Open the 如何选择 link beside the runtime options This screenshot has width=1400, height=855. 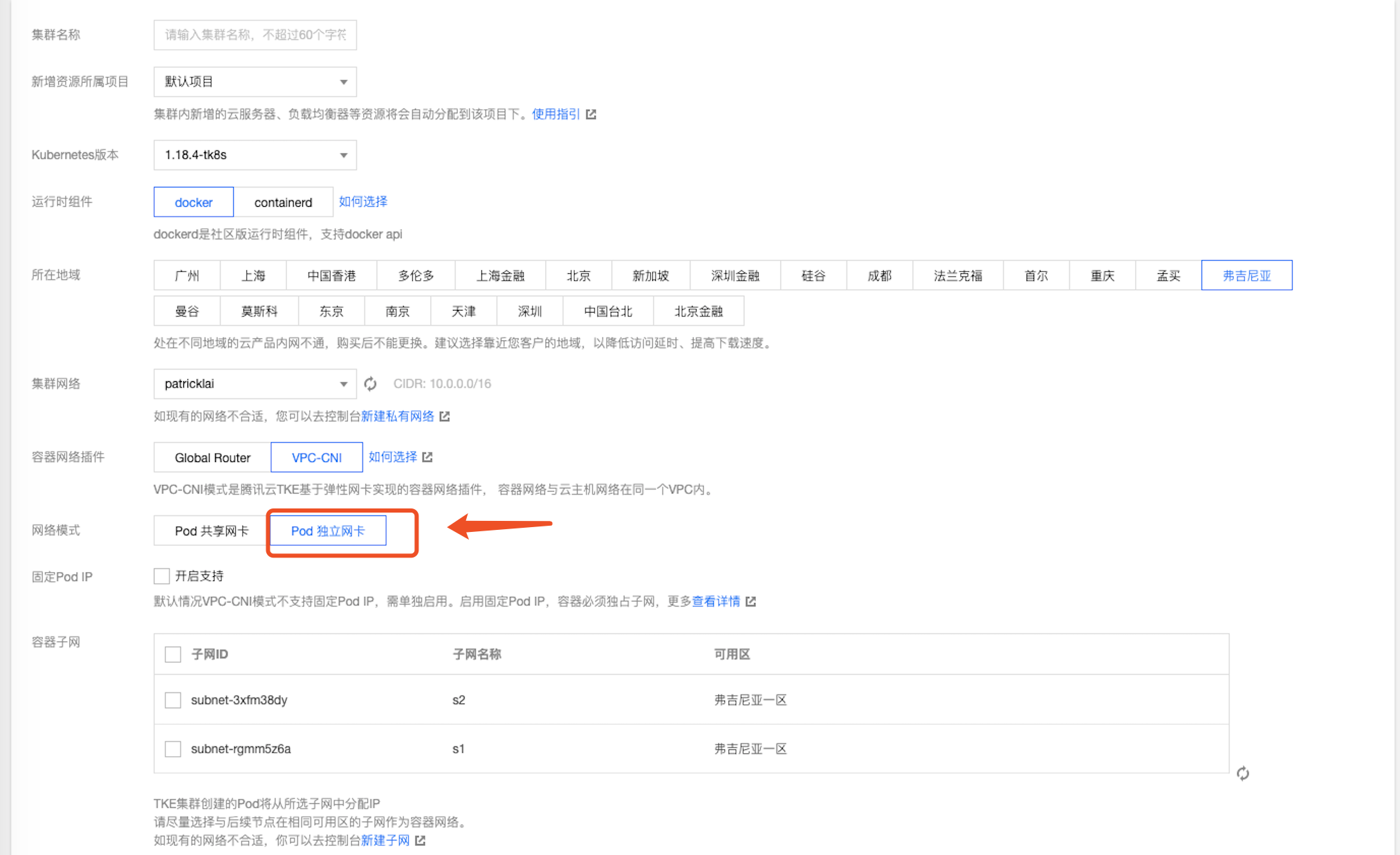click(362, 202)
